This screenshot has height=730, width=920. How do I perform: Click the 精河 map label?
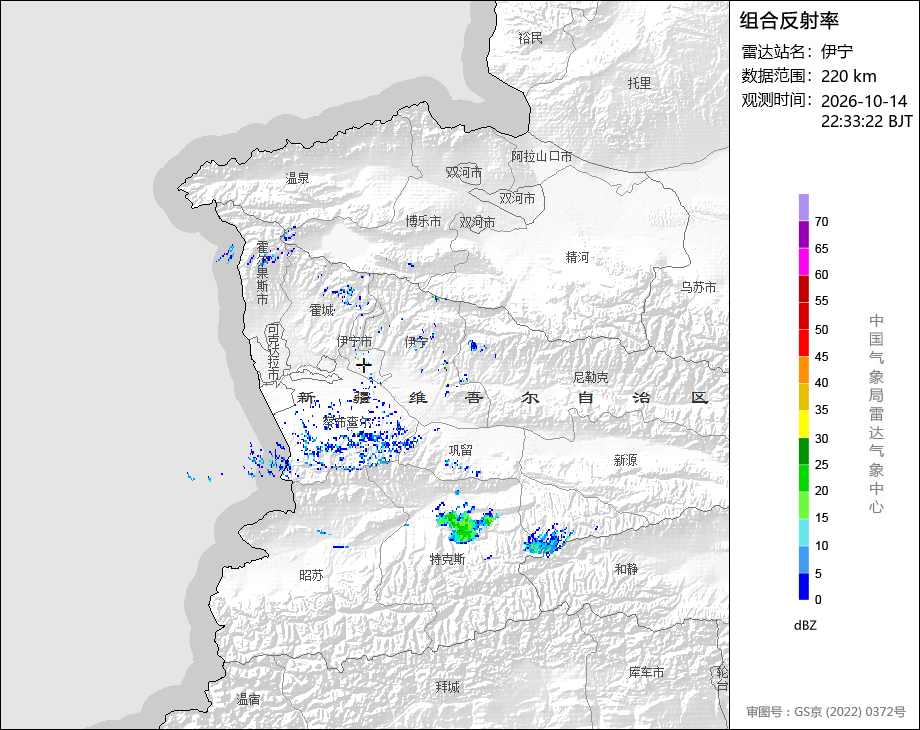pyautogui.click(x=577, y=257)
